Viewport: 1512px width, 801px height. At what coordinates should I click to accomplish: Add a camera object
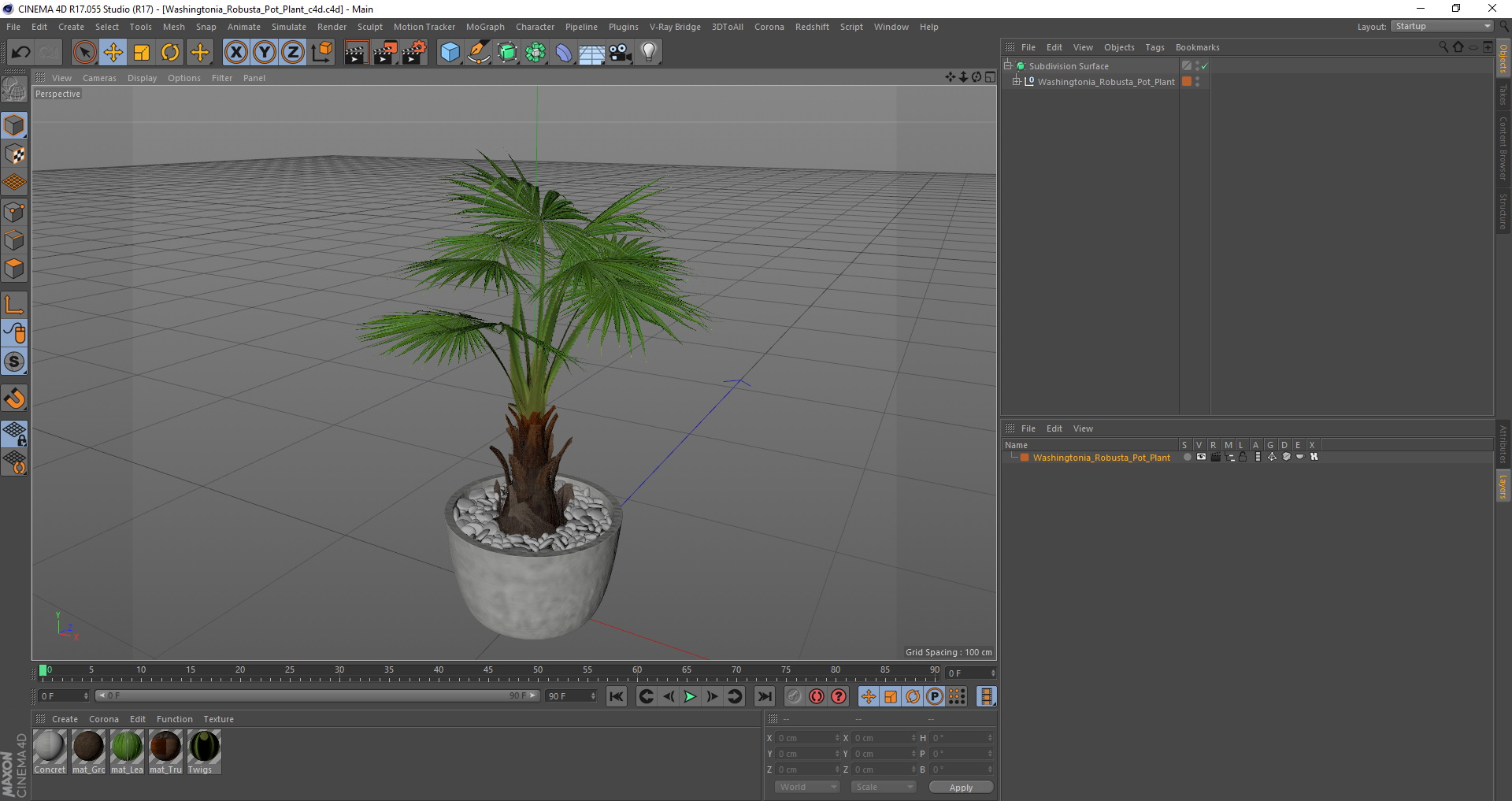620,53
